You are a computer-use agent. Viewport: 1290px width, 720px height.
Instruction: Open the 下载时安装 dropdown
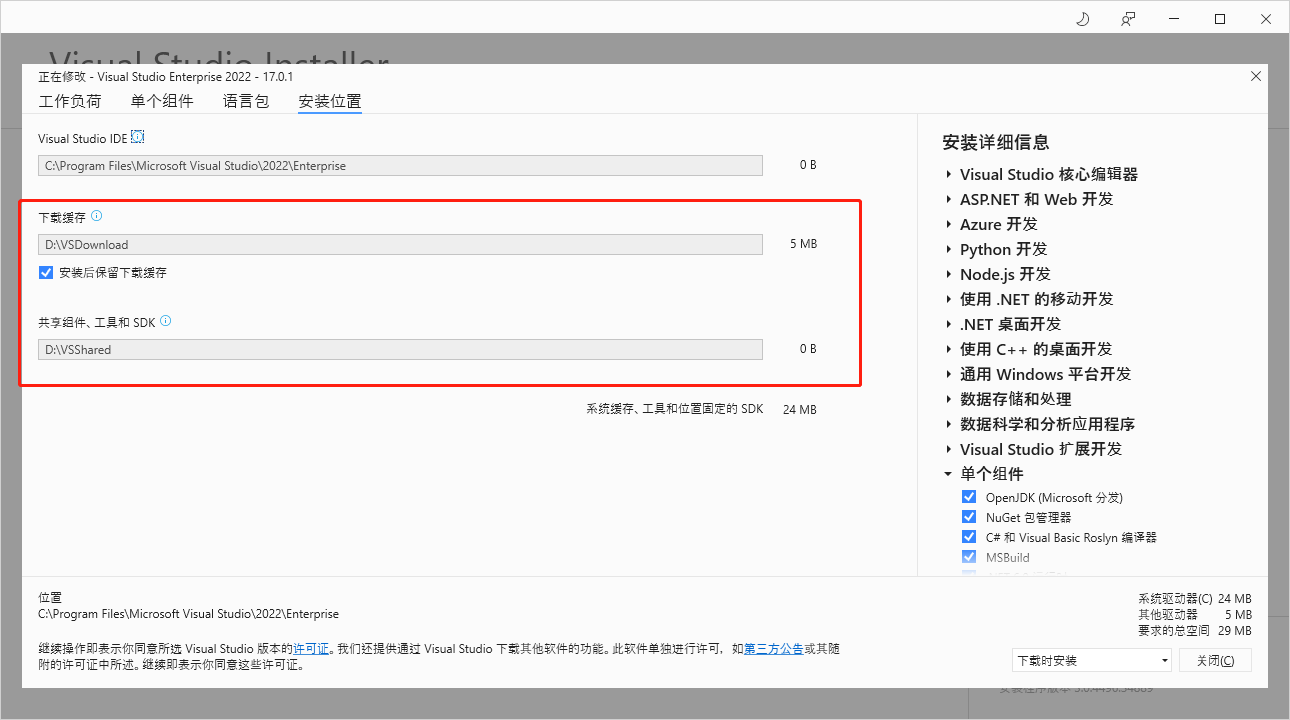[x=1091, y=660]
